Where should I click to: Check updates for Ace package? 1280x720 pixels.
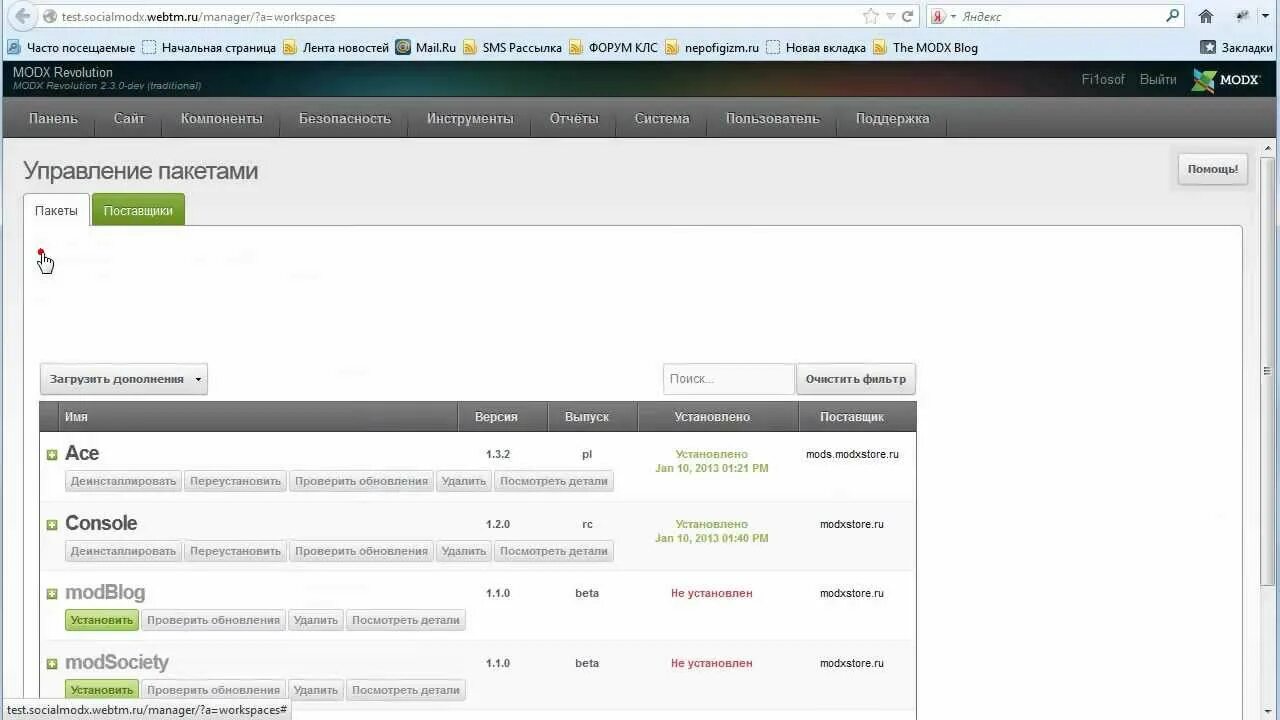(361, 481)
